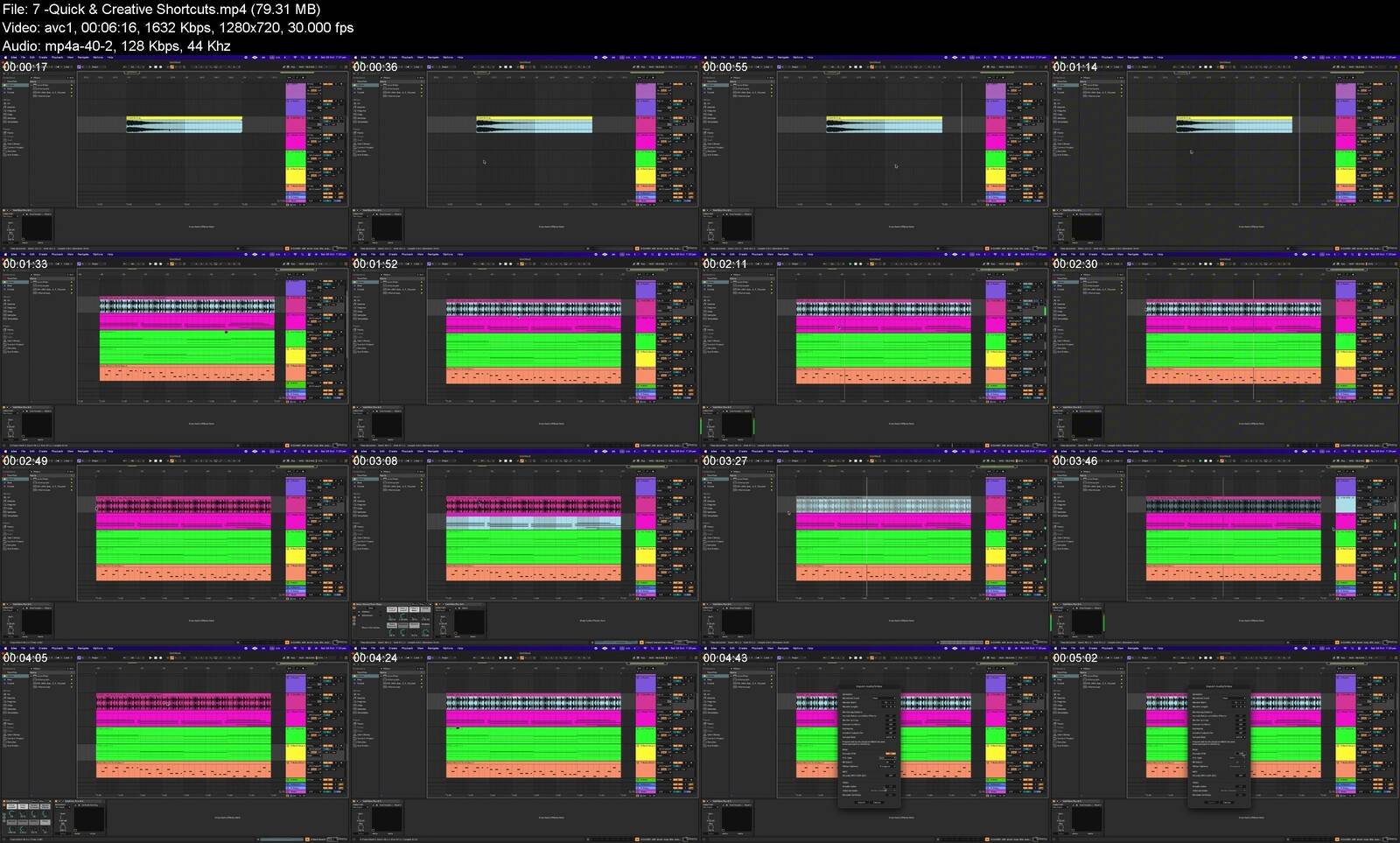Select the 'Video: avc1' info line
The image size is (1400, 843).
(178, 27)
